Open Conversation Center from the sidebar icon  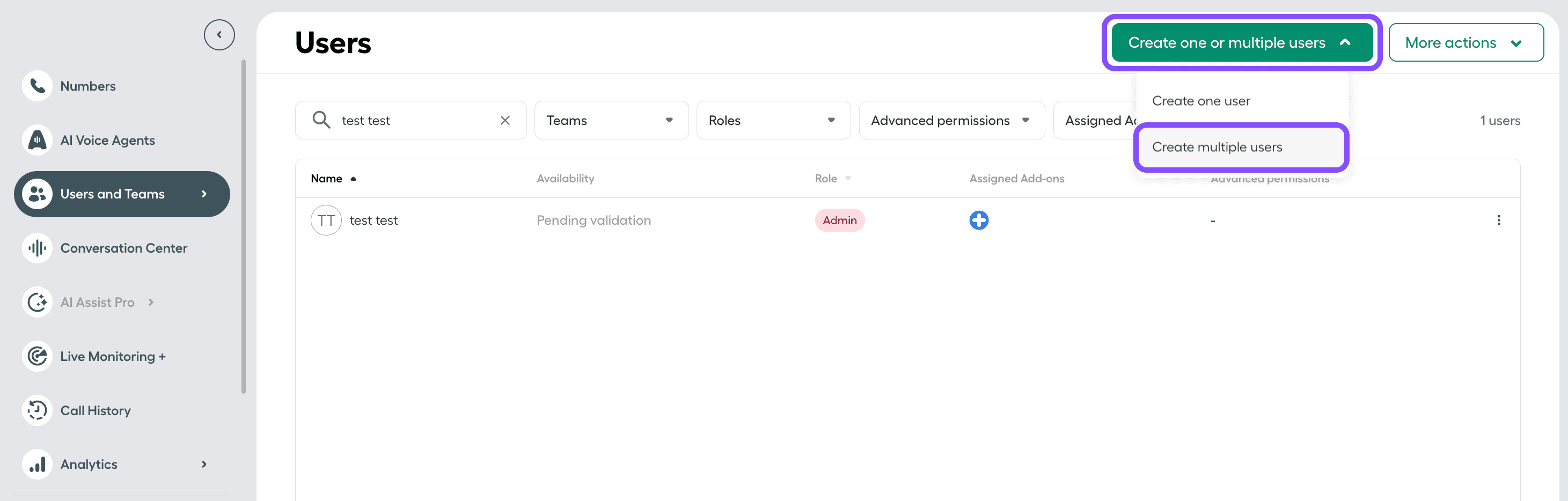point(37,248)
